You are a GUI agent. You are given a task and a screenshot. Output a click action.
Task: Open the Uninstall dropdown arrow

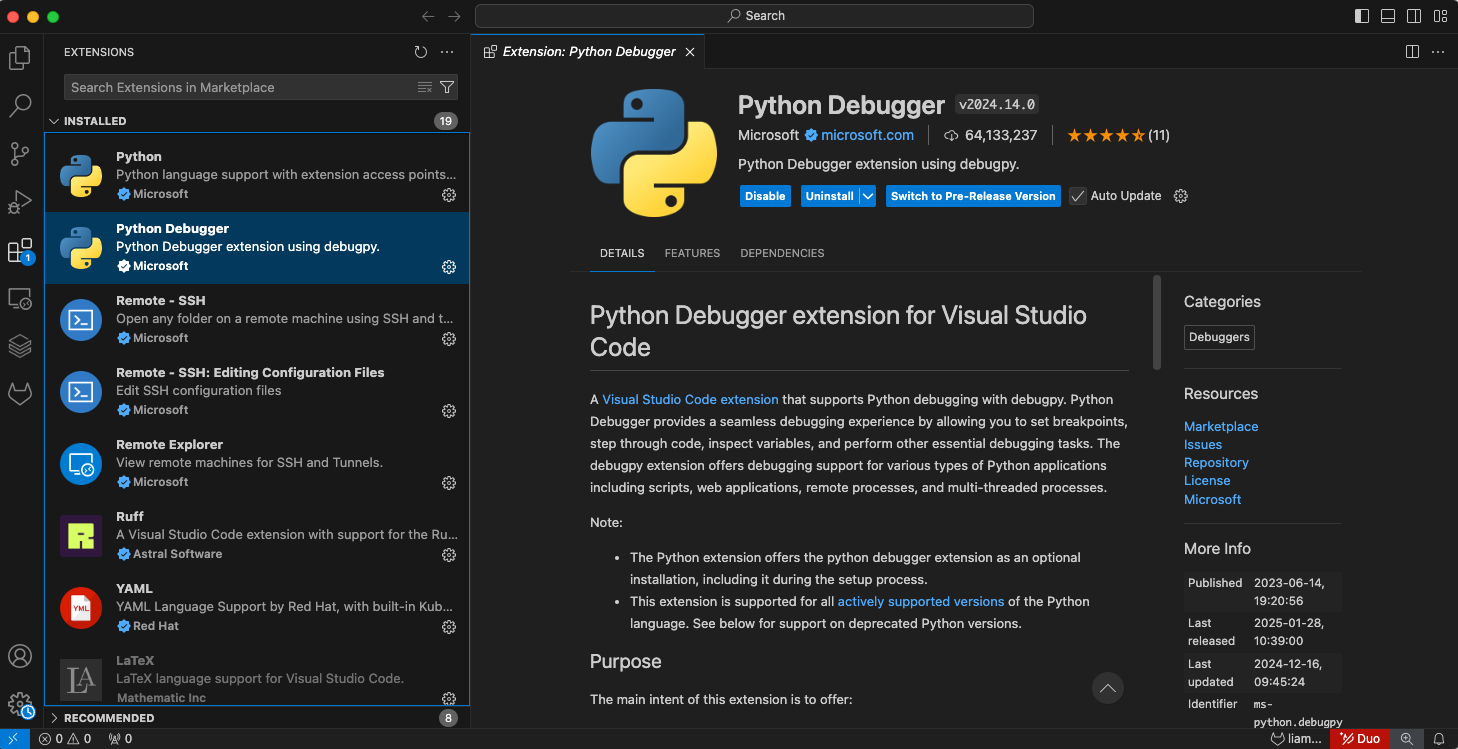[x=868, y=196]
